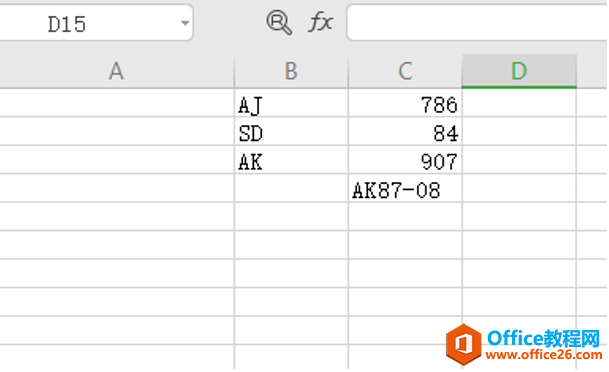Click the AK cell in column B

[291, 160]
